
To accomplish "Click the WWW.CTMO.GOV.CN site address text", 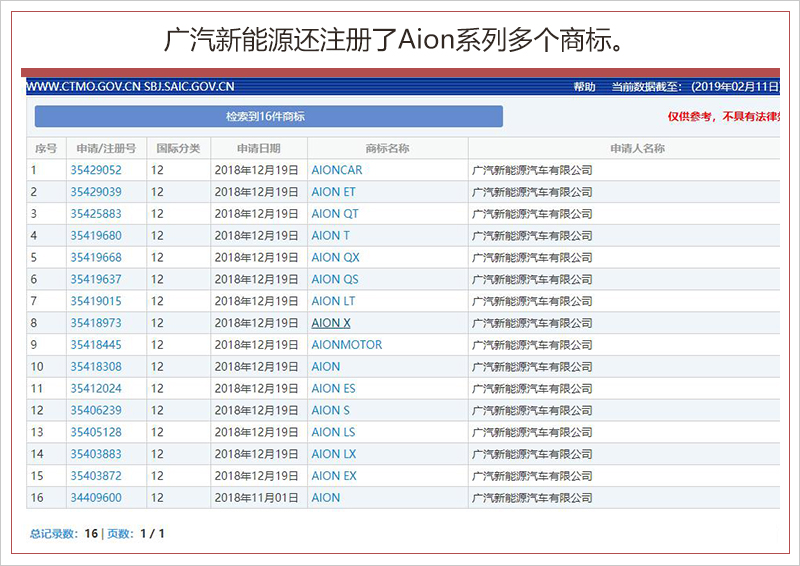I will [83, 87].
